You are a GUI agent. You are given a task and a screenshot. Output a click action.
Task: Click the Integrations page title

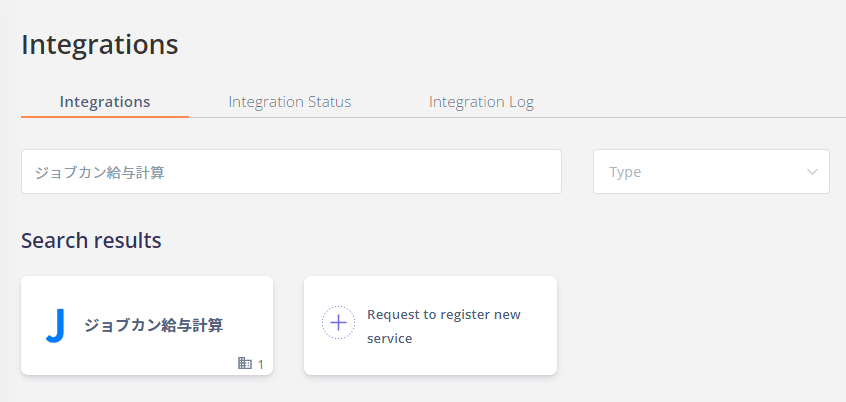click(x=100, y=45)
